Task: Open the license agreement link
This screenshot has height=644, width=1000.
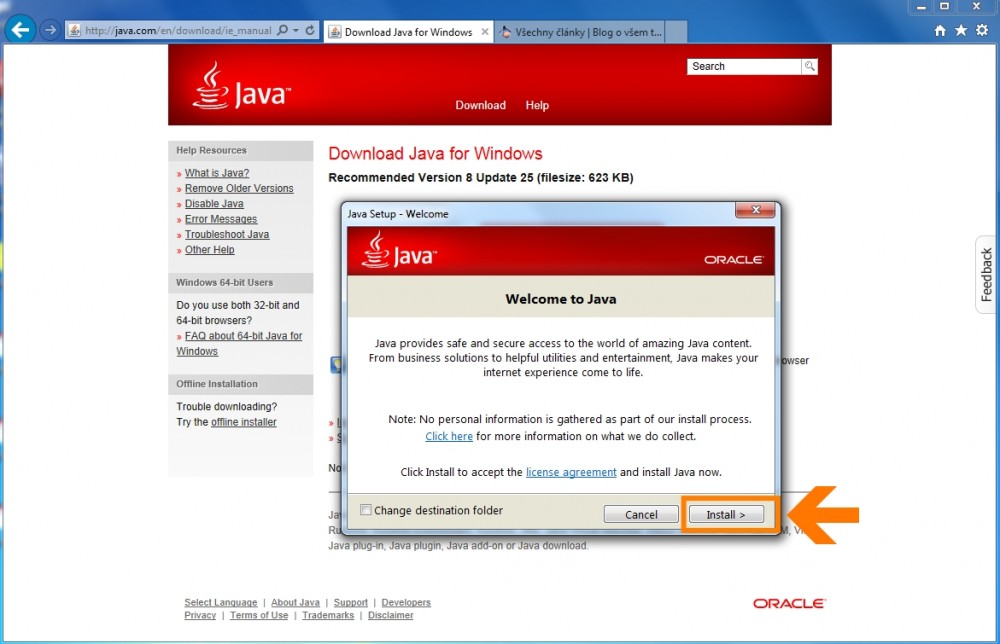Action: pyautogui.click(x=571, y=472)
